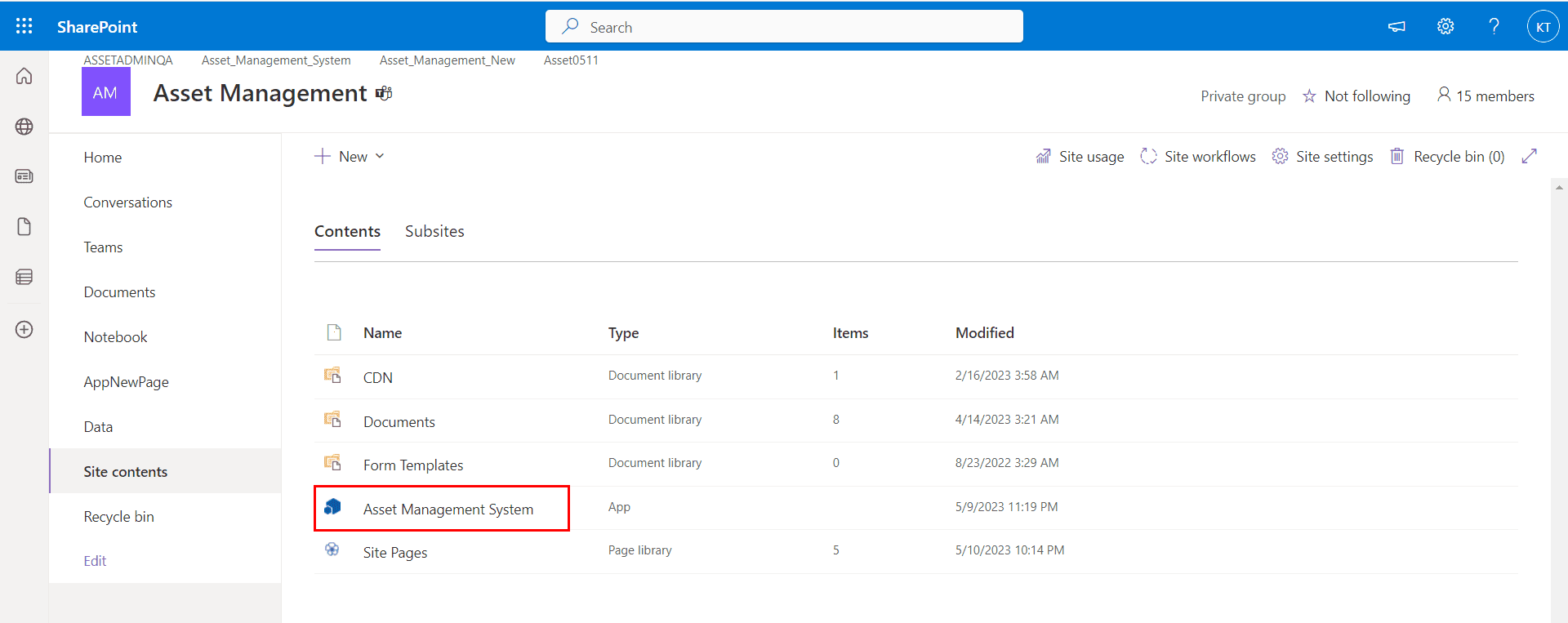Screen dimensions: 1568x623
Task: Open the KT account profile menu
Action: [x=1543, y=27]
